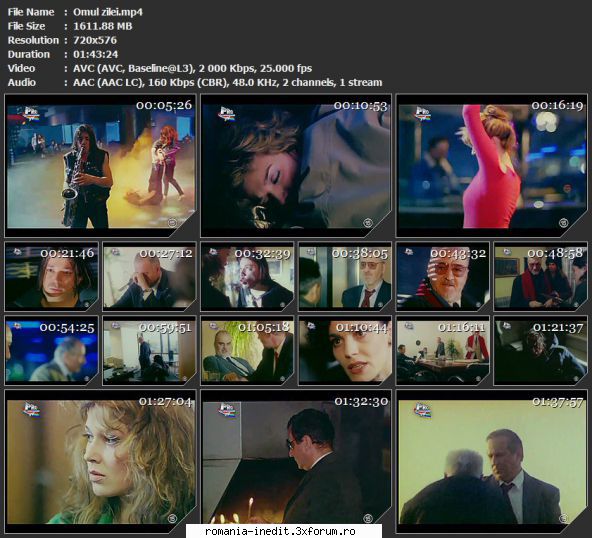Click the round rating badge in the 01:32:30 frame
Screen dimensions: 592x538
click(368, 518)
